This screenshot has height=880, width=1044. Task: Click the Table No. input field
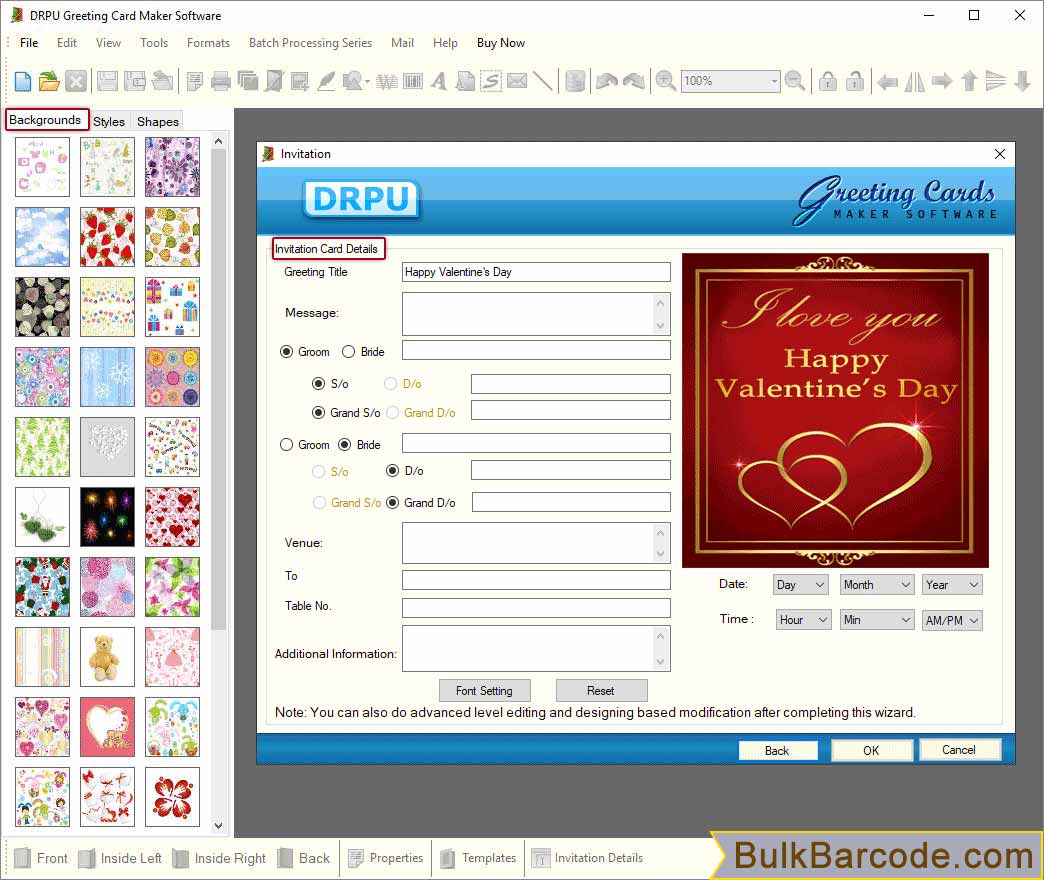tap(536, 607)
